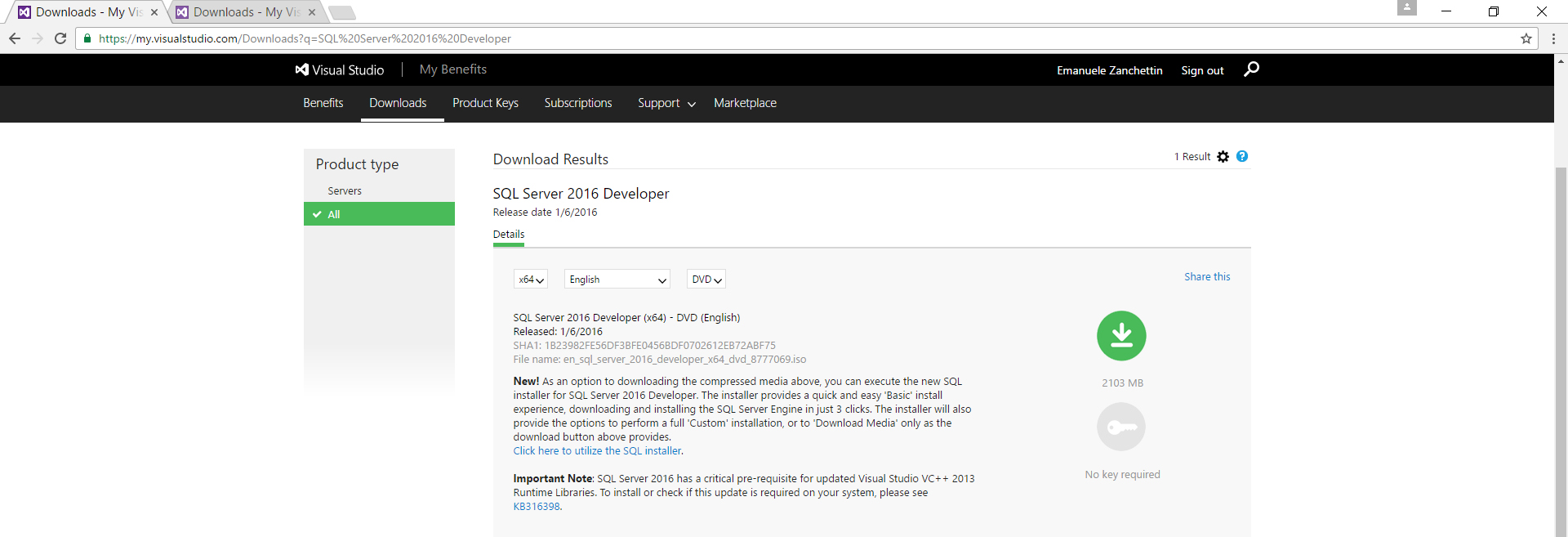Select the Servers product type filter

pos(345,191)
